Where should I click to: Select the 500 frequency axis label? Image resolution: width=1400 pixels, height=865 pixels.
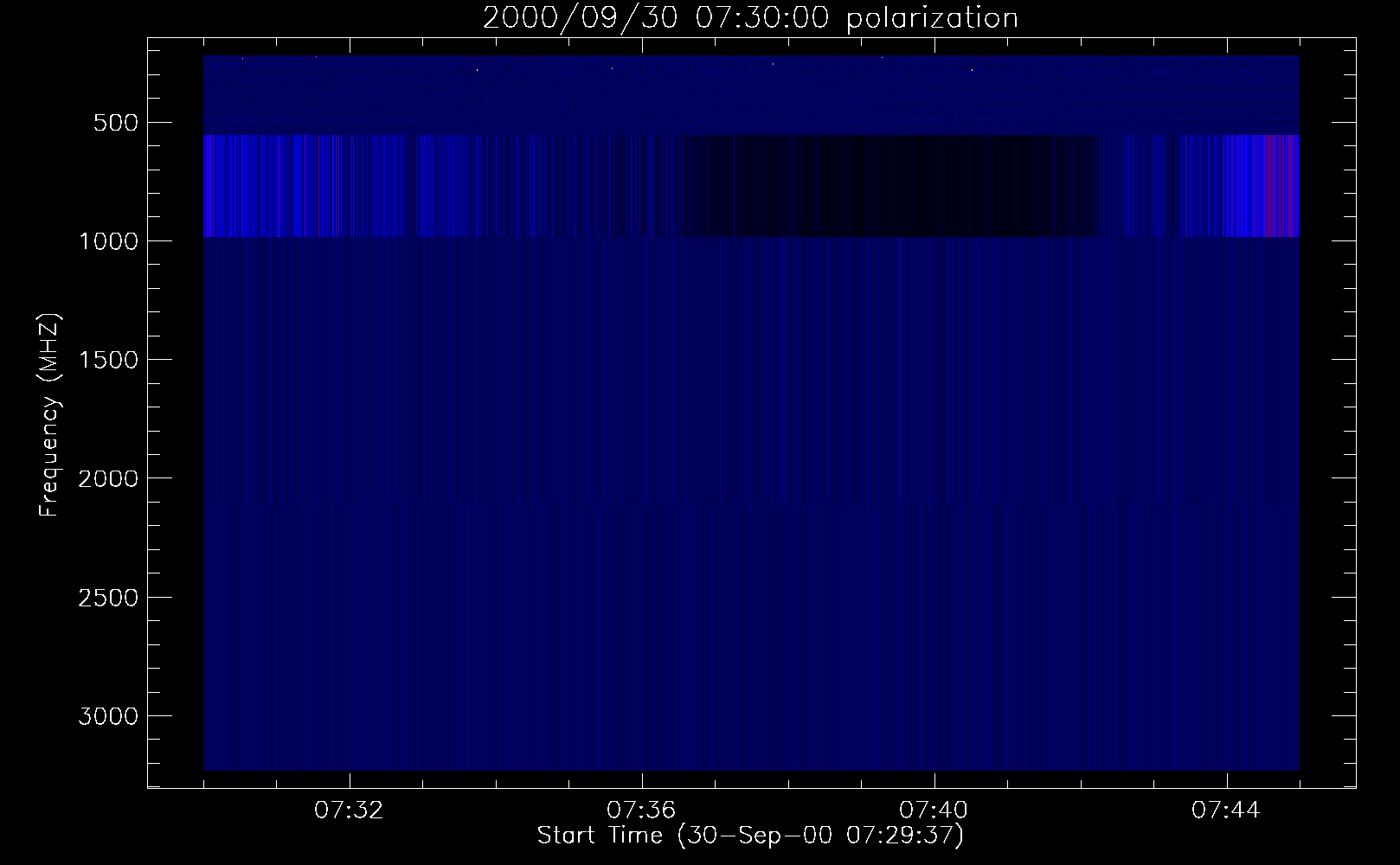[x=116, y=123]
